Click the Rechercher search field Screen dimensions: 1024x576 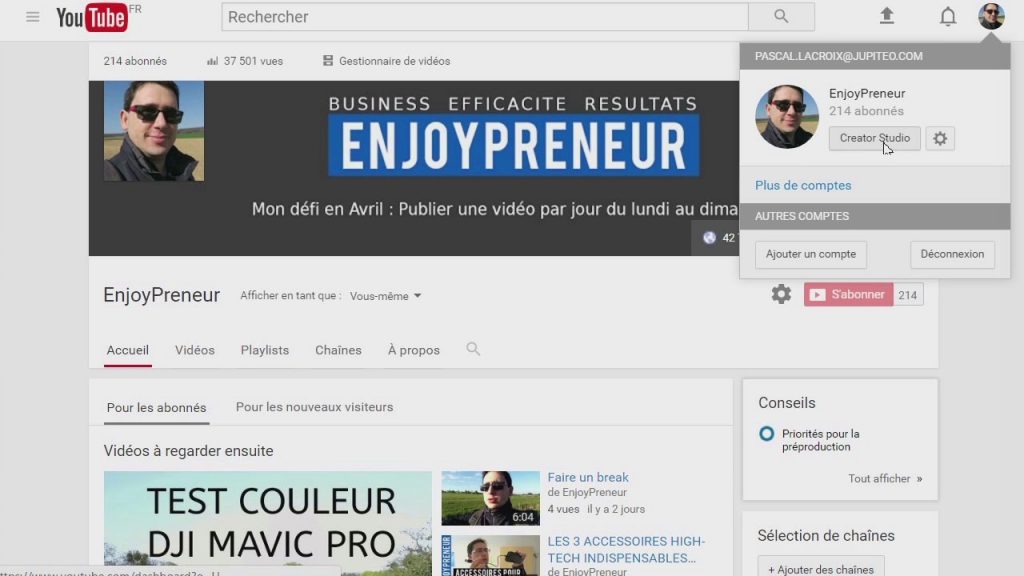click(x=485, y=17)
